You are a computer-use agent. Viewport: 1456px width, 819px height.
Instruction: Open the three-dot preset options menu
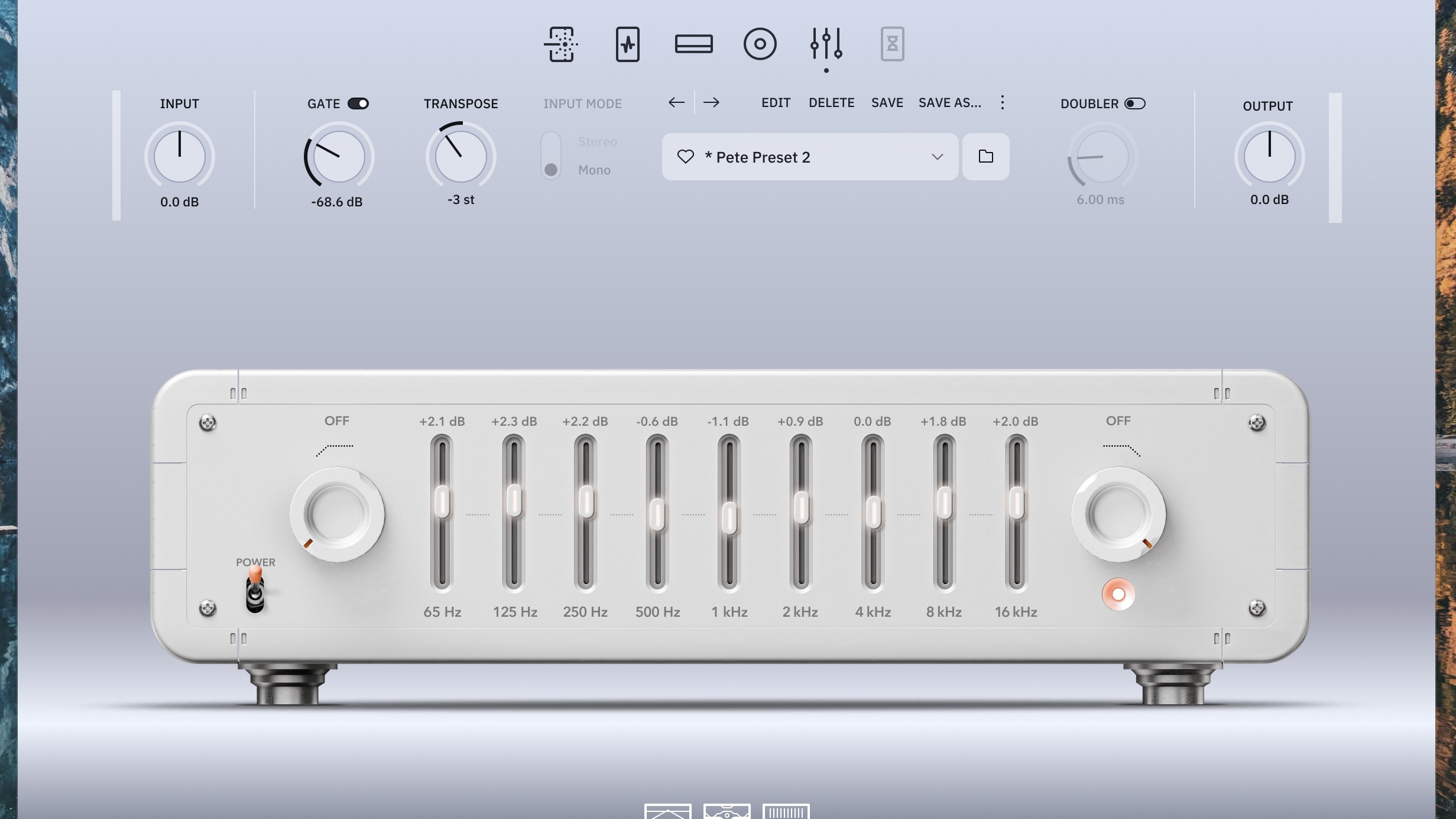click(1002, 102)
